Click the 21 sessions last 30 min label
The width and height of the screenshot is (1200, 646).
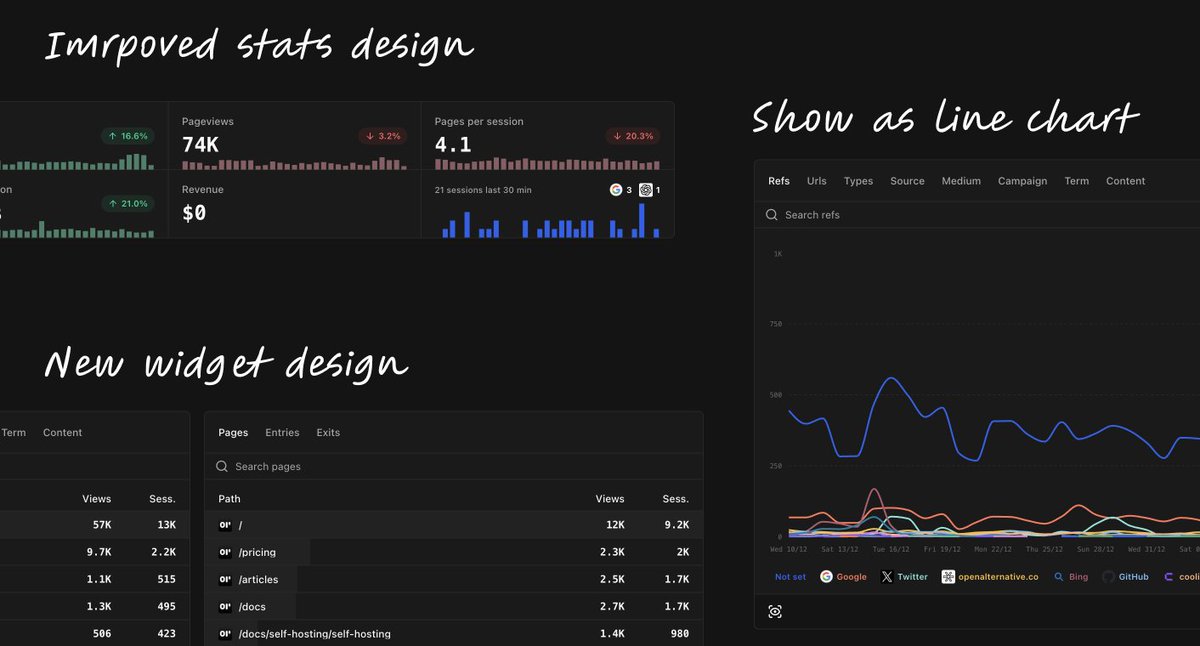pyautogui.click(x=483, y=190)
